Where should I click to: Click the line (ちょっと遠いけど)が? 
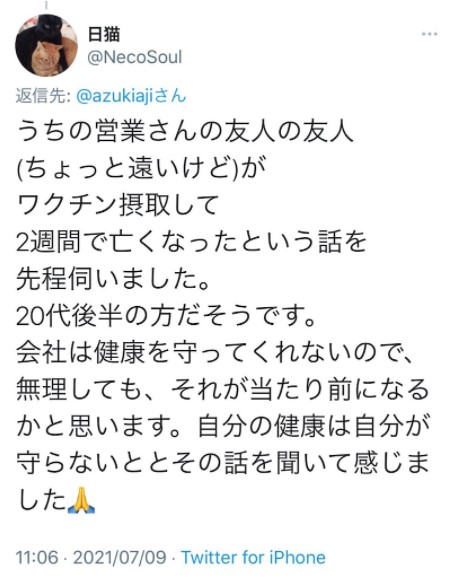[142, 169]
